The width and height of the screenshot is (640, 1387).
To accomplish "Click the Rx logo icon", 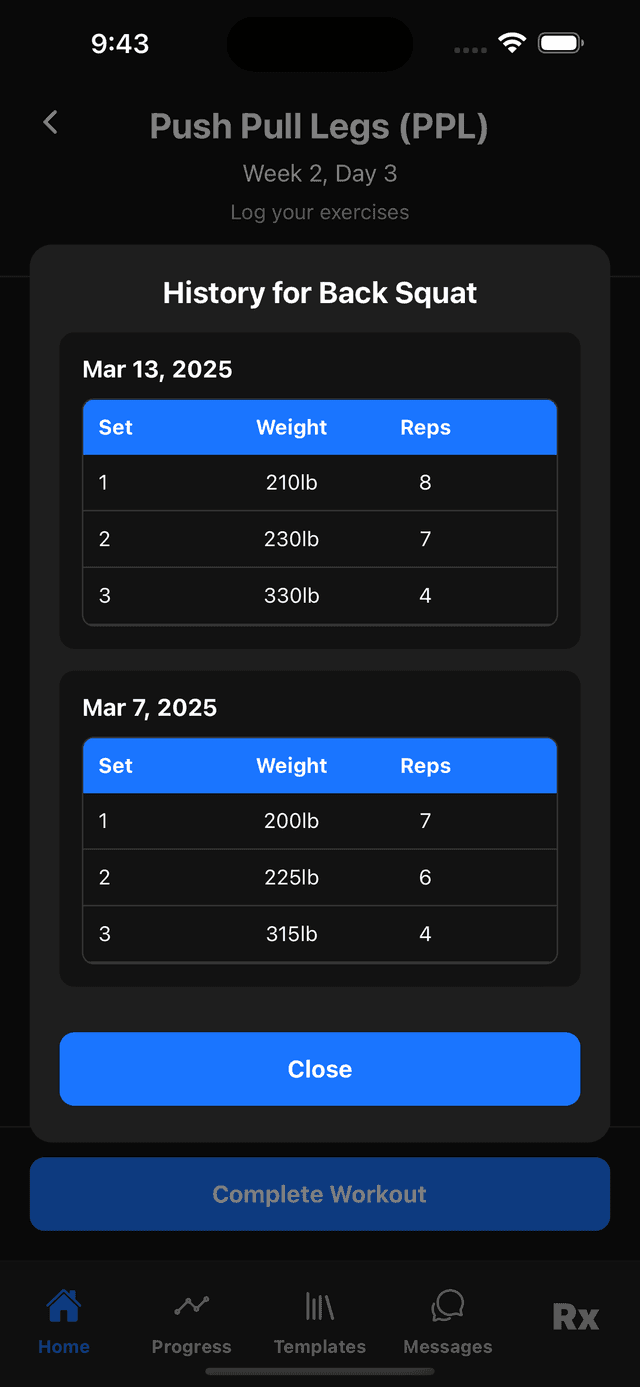I will 574,1317.
